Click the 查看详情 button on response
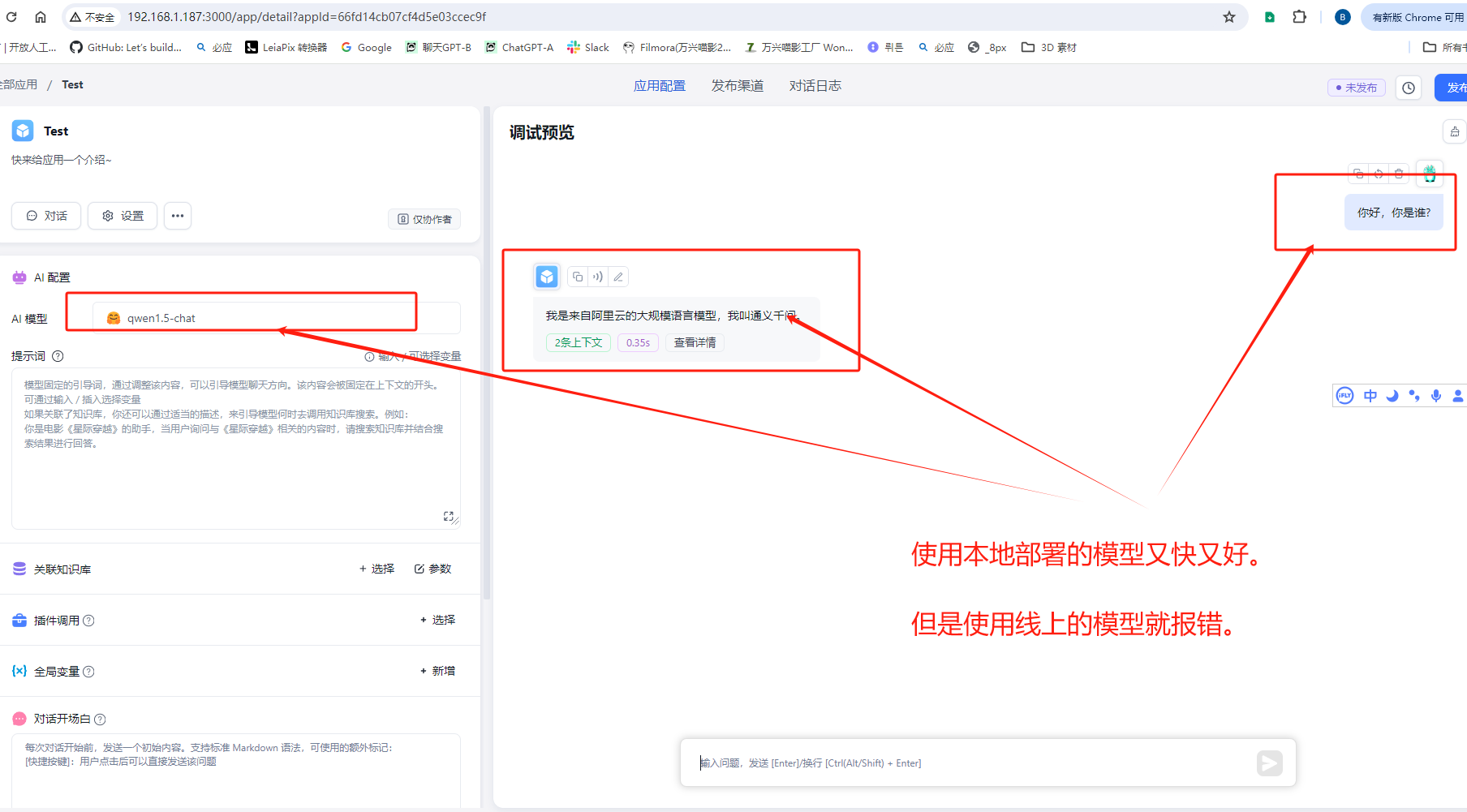1467x812 pixels. [695, 342]
